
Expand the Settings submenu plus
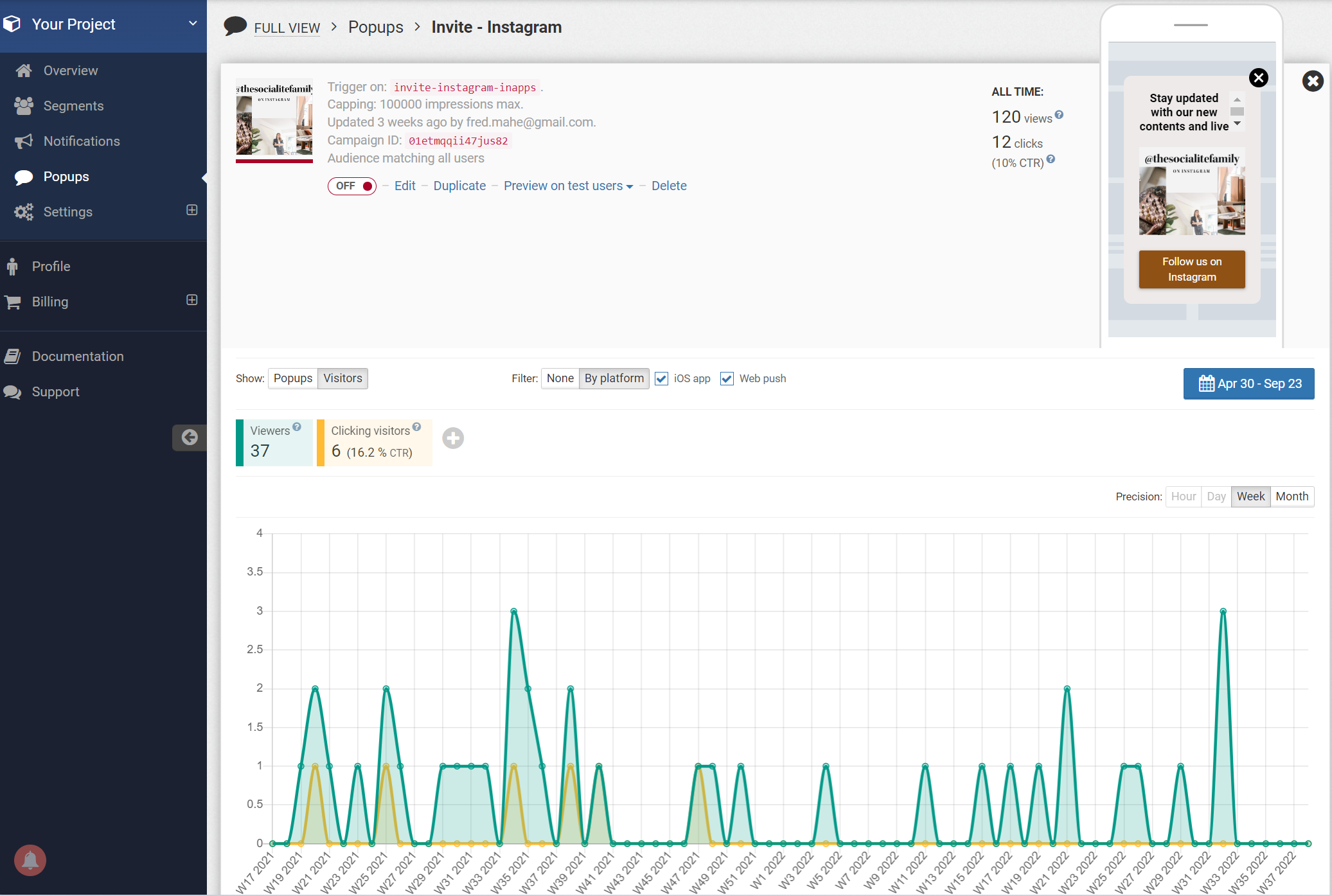[x=191, y=211]
